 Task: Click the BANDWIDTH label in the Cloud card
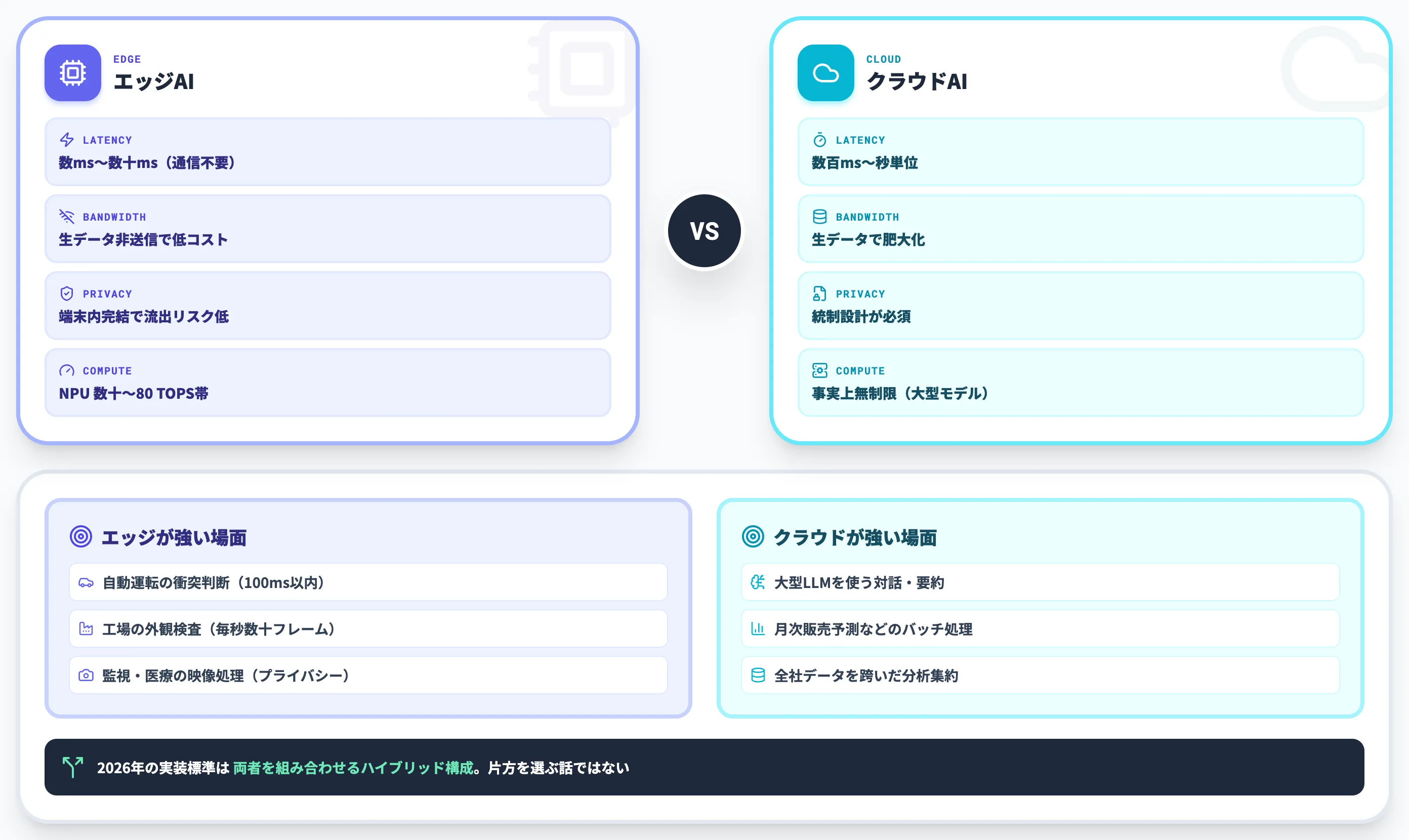pyautogui.click(x=868, y=218)
